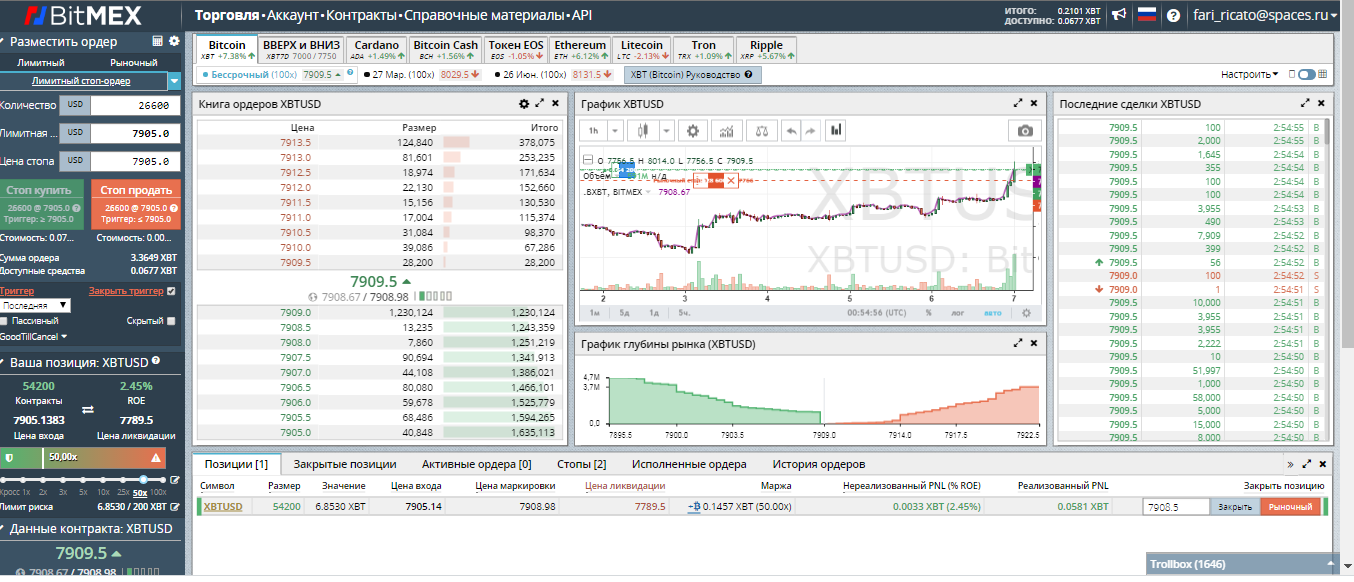Toggle percent scale on chart
Image resolution: width=1354 pixels, height=582 pixels.
point(928,313)
